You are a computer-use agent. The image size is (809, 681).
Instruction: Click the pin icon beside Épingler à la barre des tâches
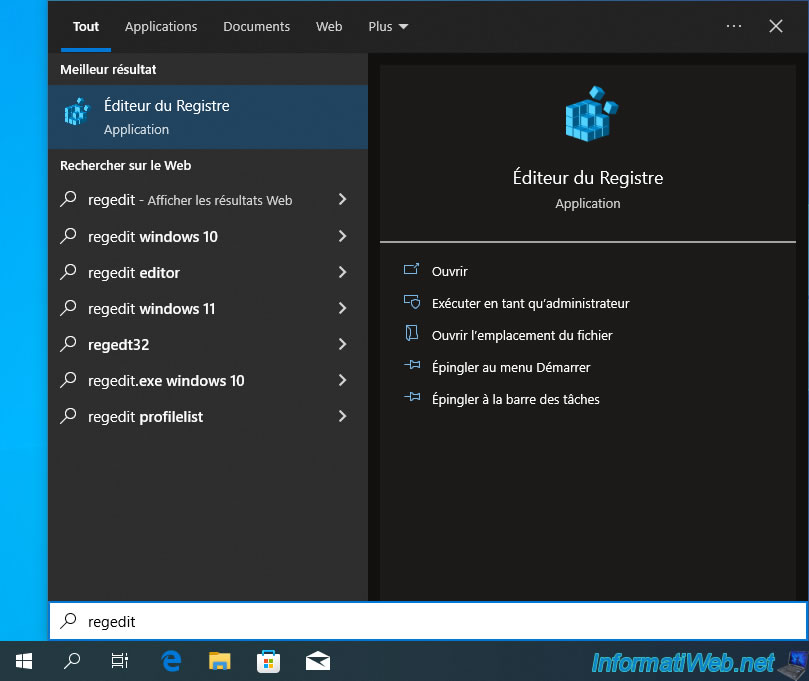(x=412, y=397)
